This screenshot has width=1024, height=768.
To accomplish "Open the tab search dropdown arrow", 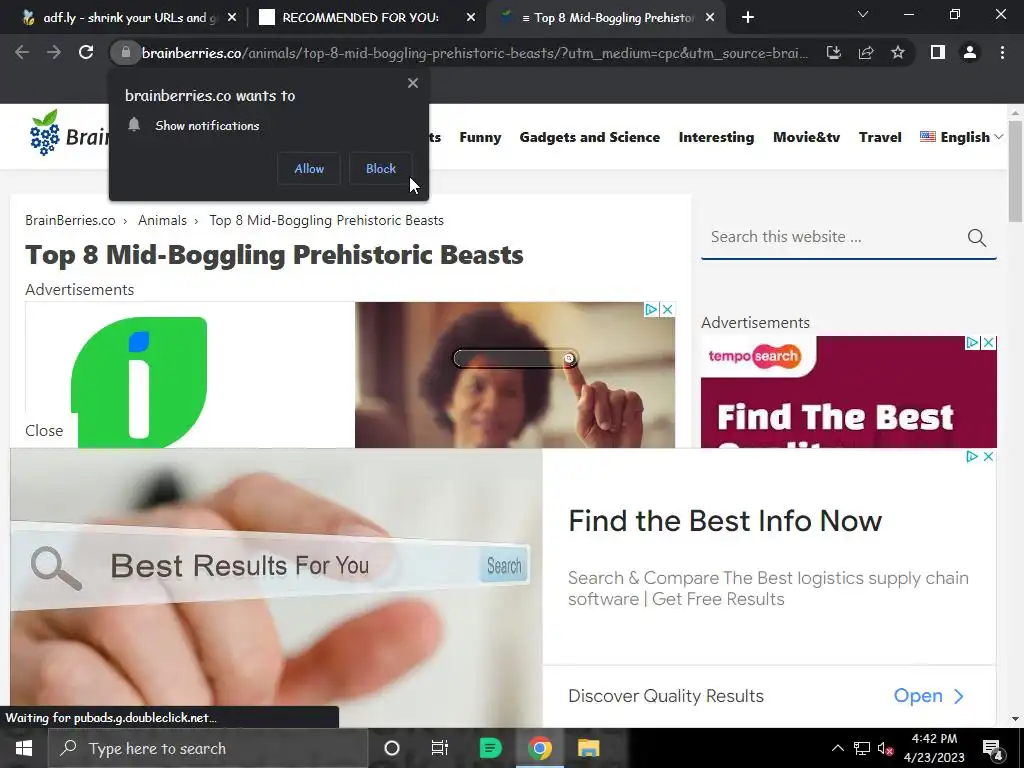I will click(863, 14).
